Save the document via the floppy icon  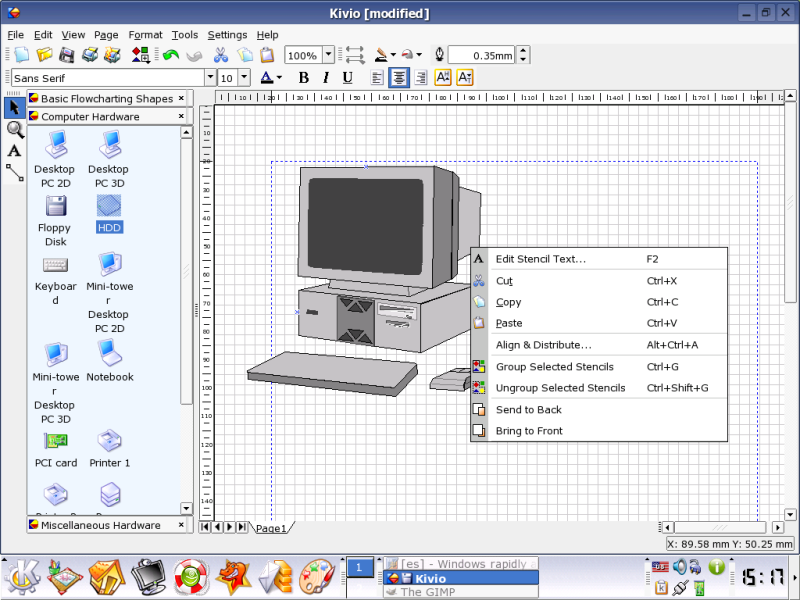[x=67, y=55]
